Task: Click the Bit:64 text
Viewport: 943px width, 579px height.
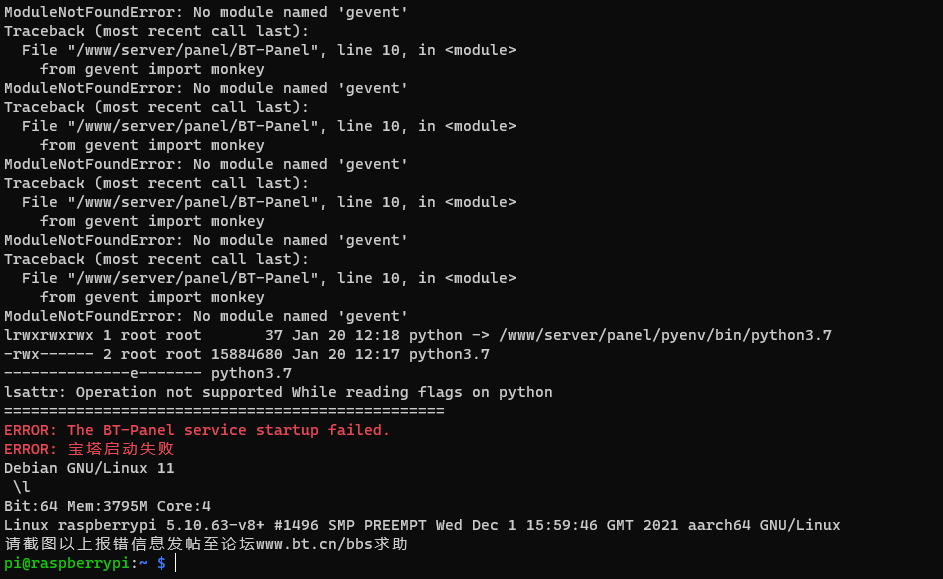Action: point(31,506)
